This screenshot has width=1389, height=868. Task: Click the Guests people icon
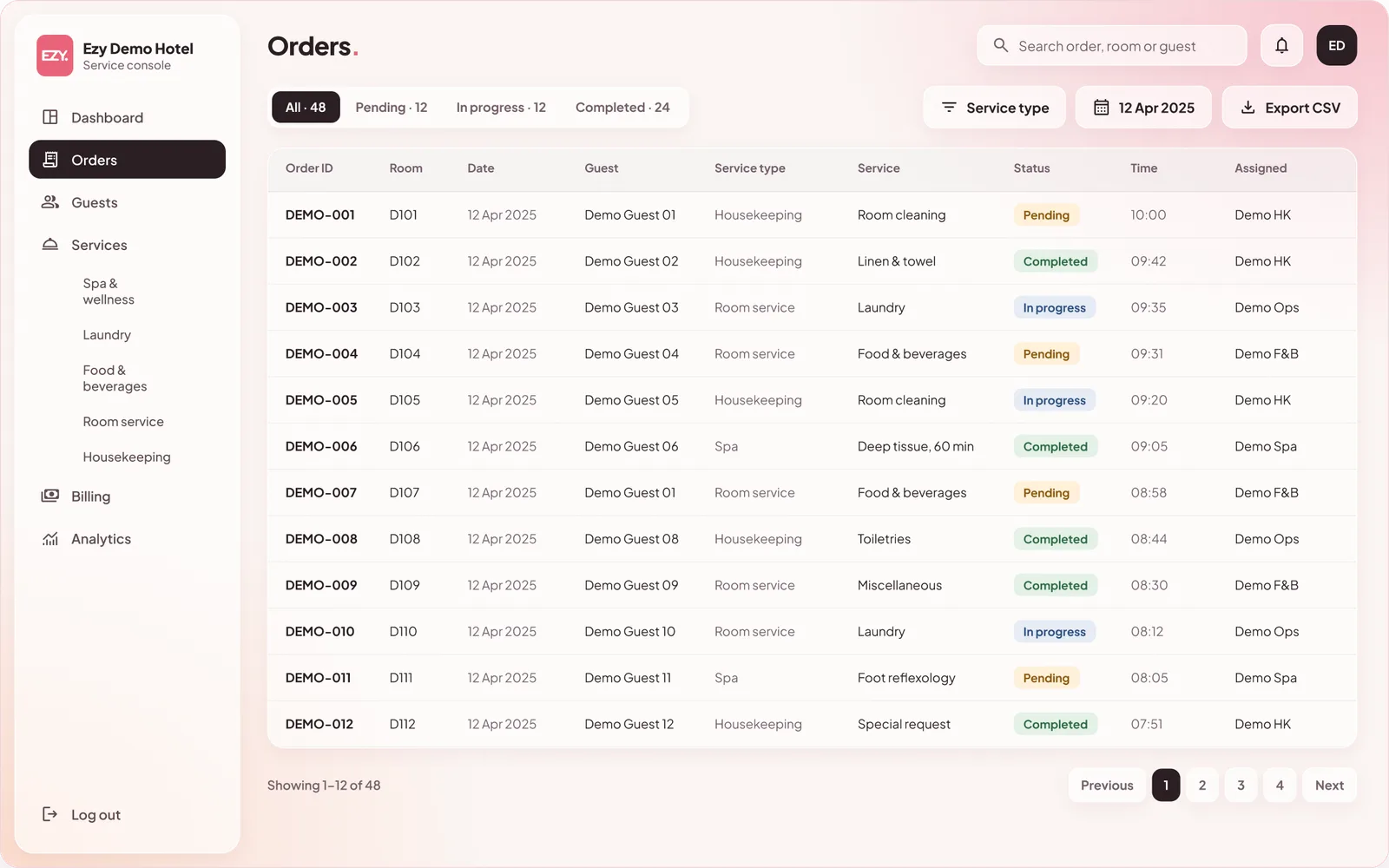tap(50, 202)
